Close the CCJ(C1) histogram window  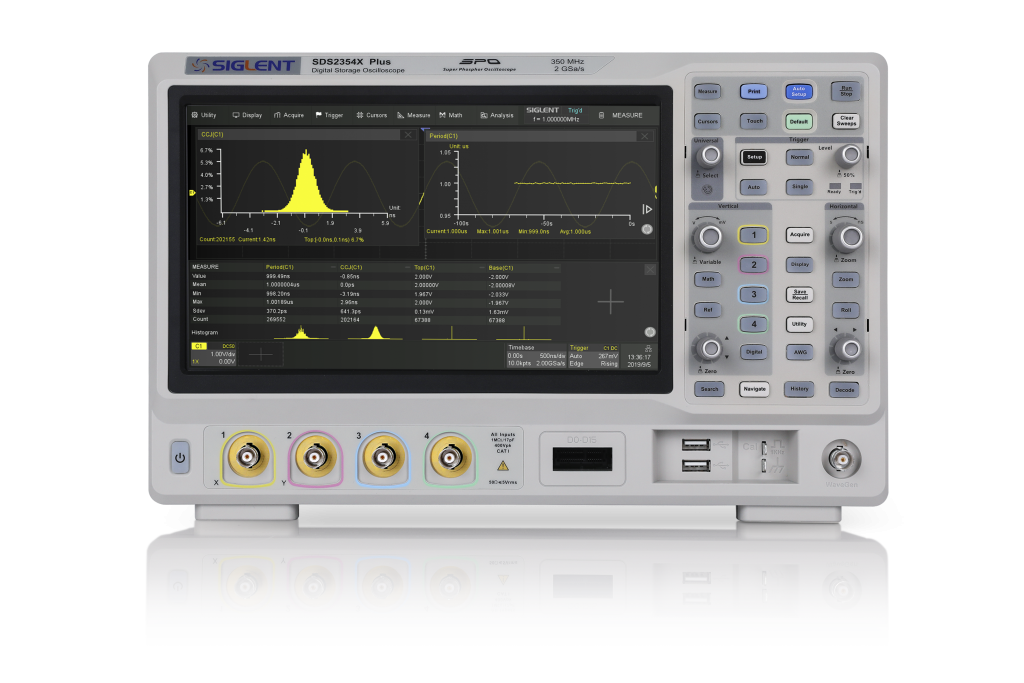pos(407,134)
